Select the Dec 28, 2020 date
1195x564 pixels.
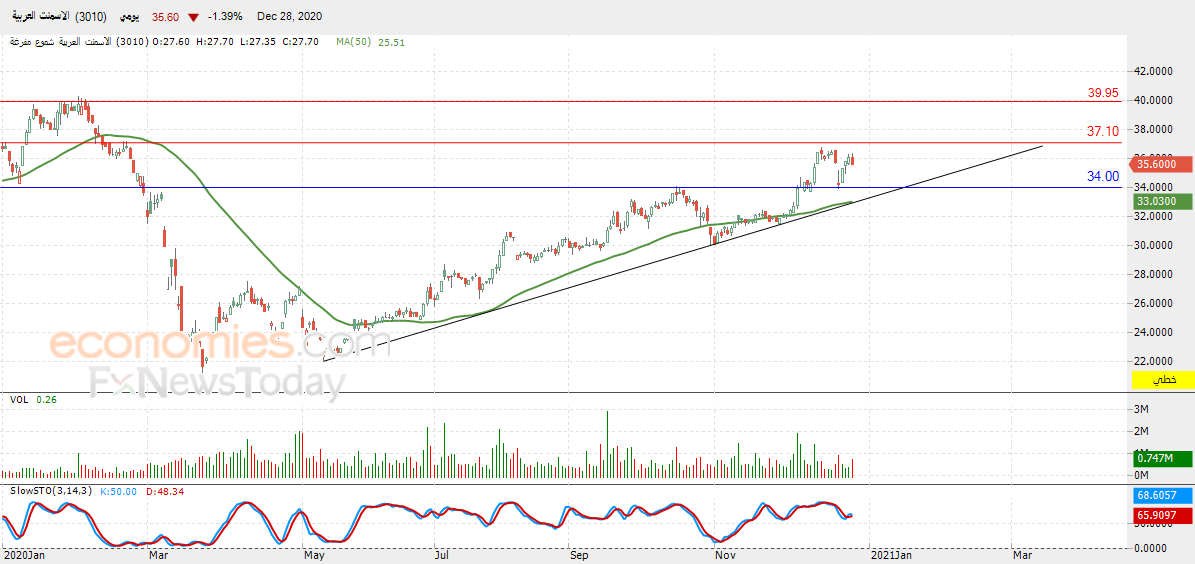click(290, 17)
